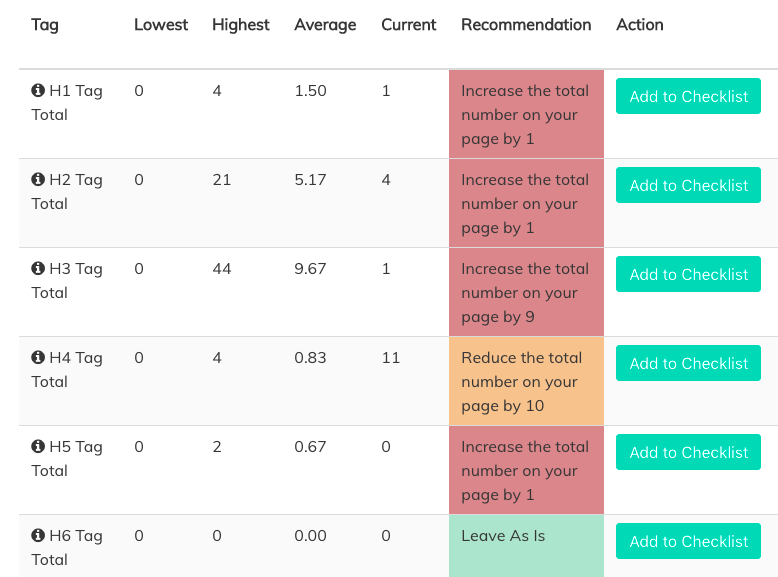Add H1 Tag Total to checklist
Screen dimensions: 778x577
pos(688,97)
